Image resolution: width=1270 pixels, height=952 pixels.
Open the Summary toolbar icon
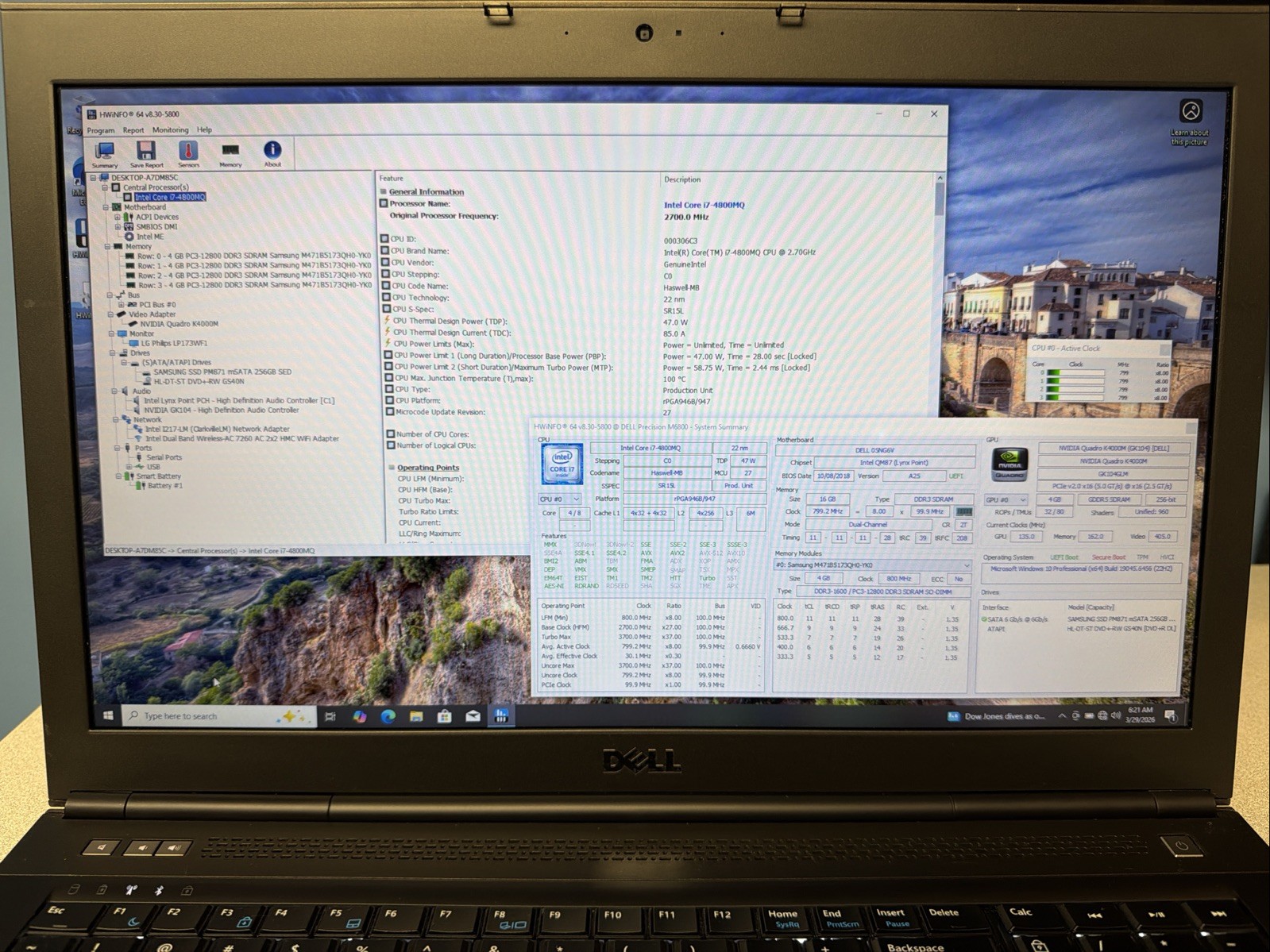[105, 153]
